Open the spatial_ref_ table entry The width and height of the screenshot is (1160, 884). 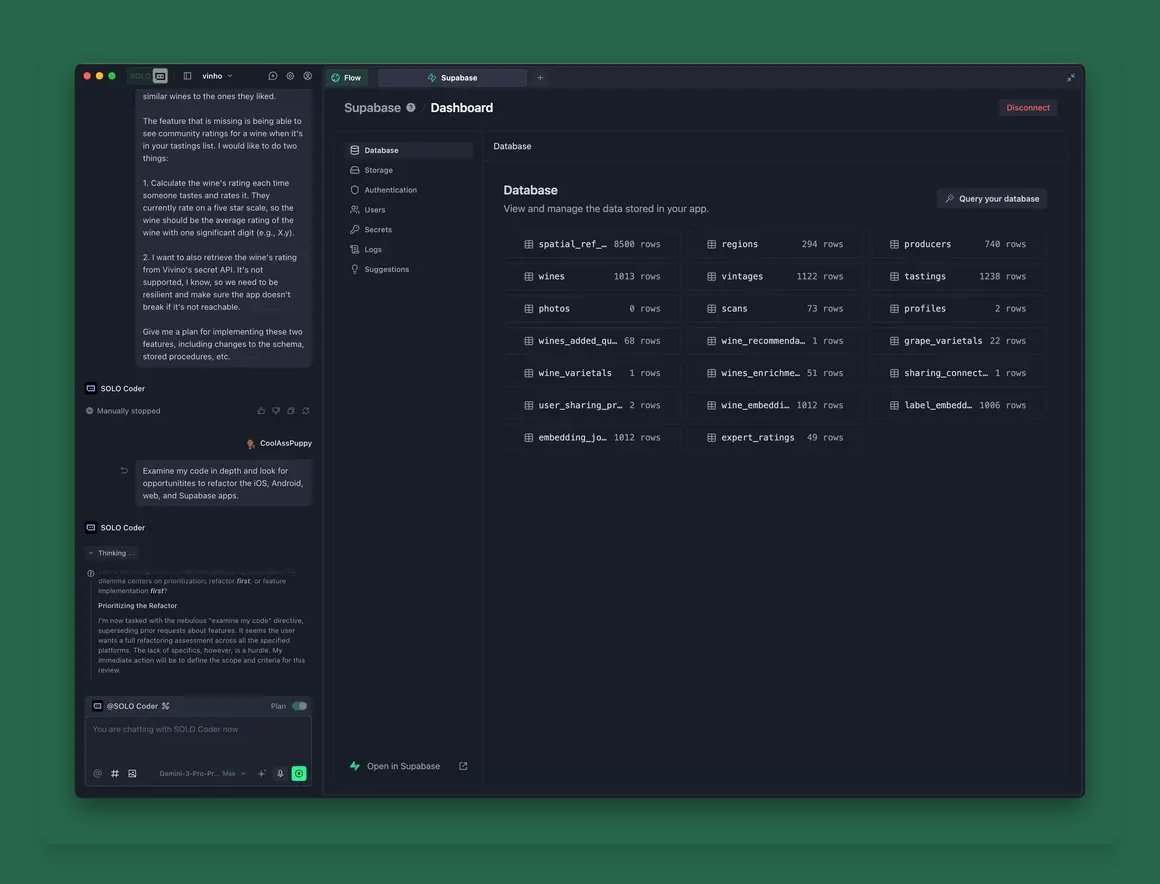[x=592, y=244]
